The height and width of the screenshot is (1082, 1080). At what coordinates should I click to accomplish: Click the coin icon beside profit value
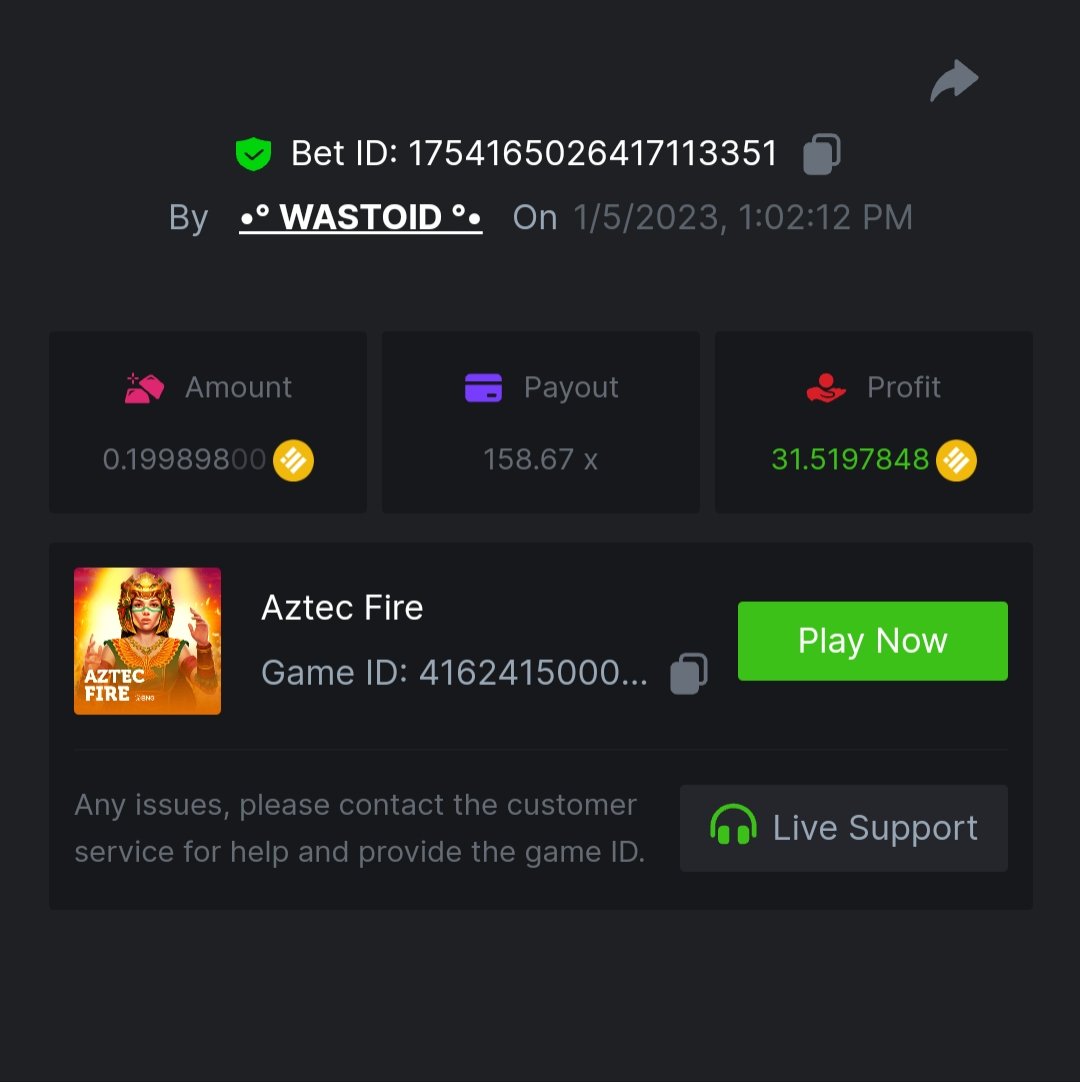click(x=956, y=460)
